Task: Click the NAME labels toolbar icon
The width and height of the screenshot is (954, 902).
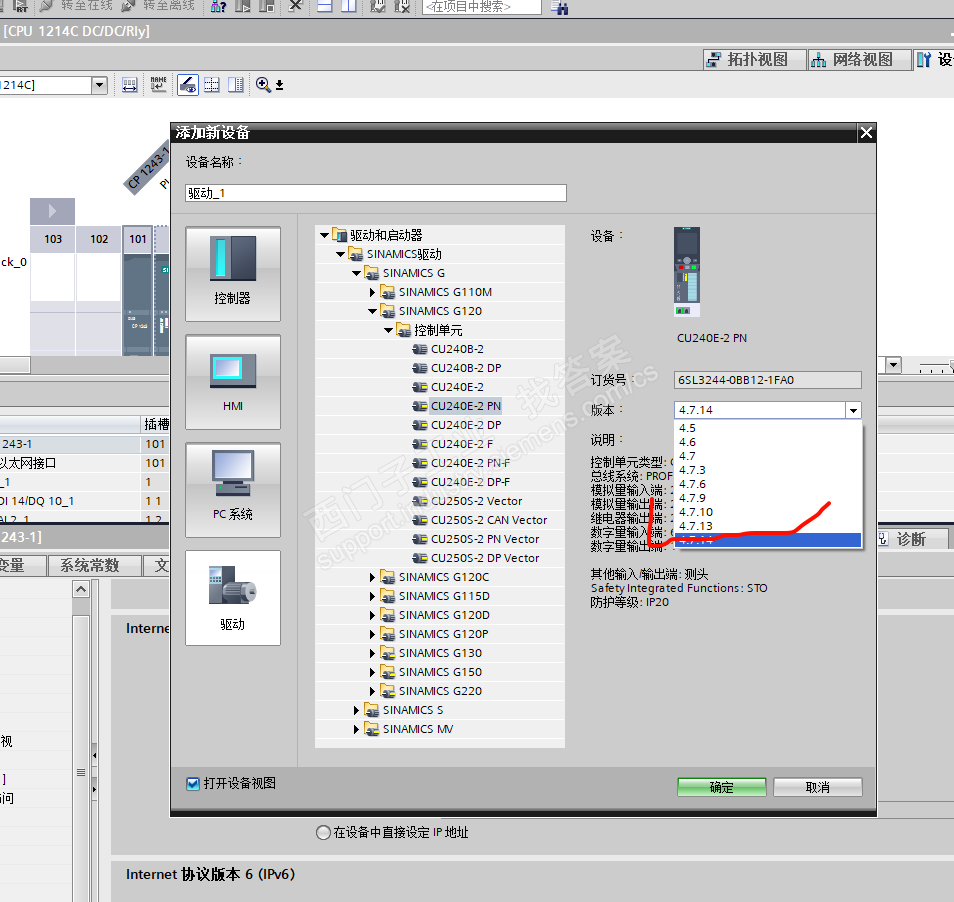Action: pos(158,85)
